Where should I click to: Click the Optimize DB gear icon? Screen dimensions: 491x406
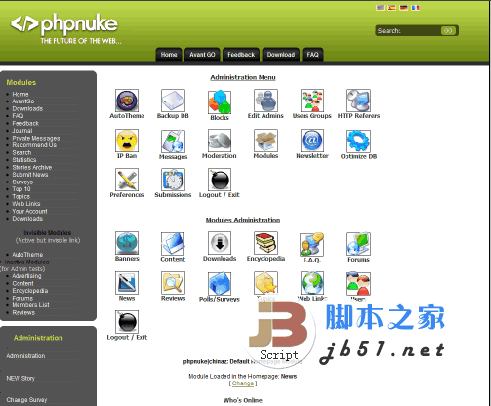[358, 141]
